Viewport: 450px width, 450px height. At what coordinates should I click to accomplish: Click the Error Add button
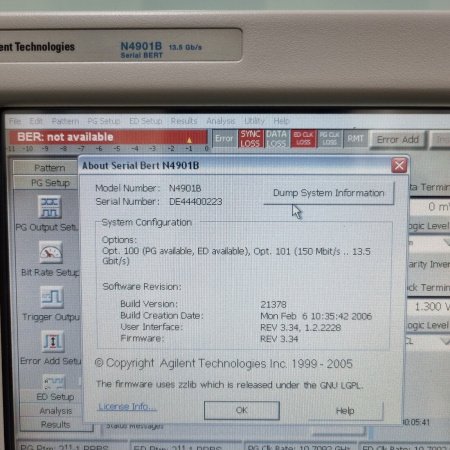[398, 140]
